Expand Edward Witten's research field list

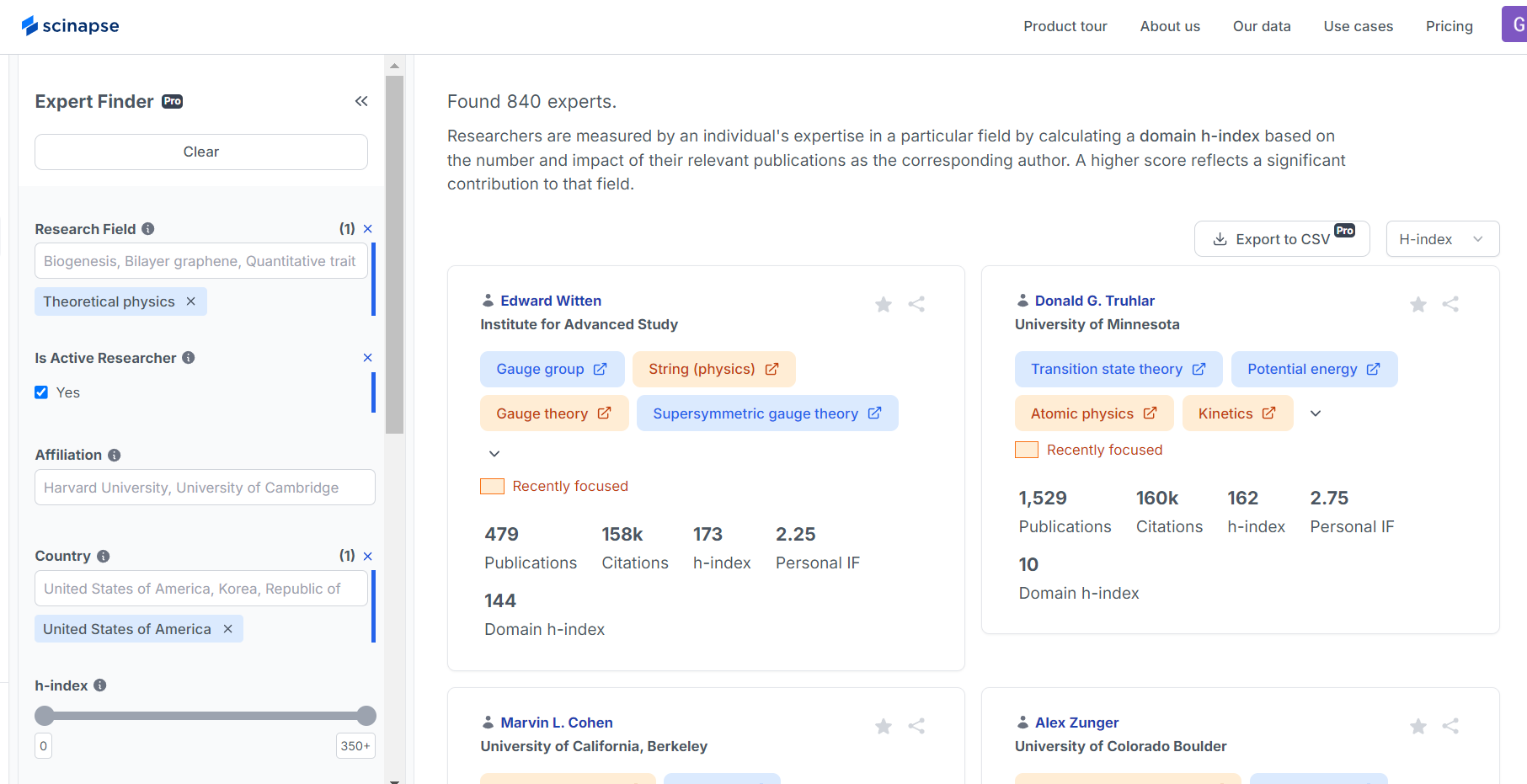click(x=494, y=453)
